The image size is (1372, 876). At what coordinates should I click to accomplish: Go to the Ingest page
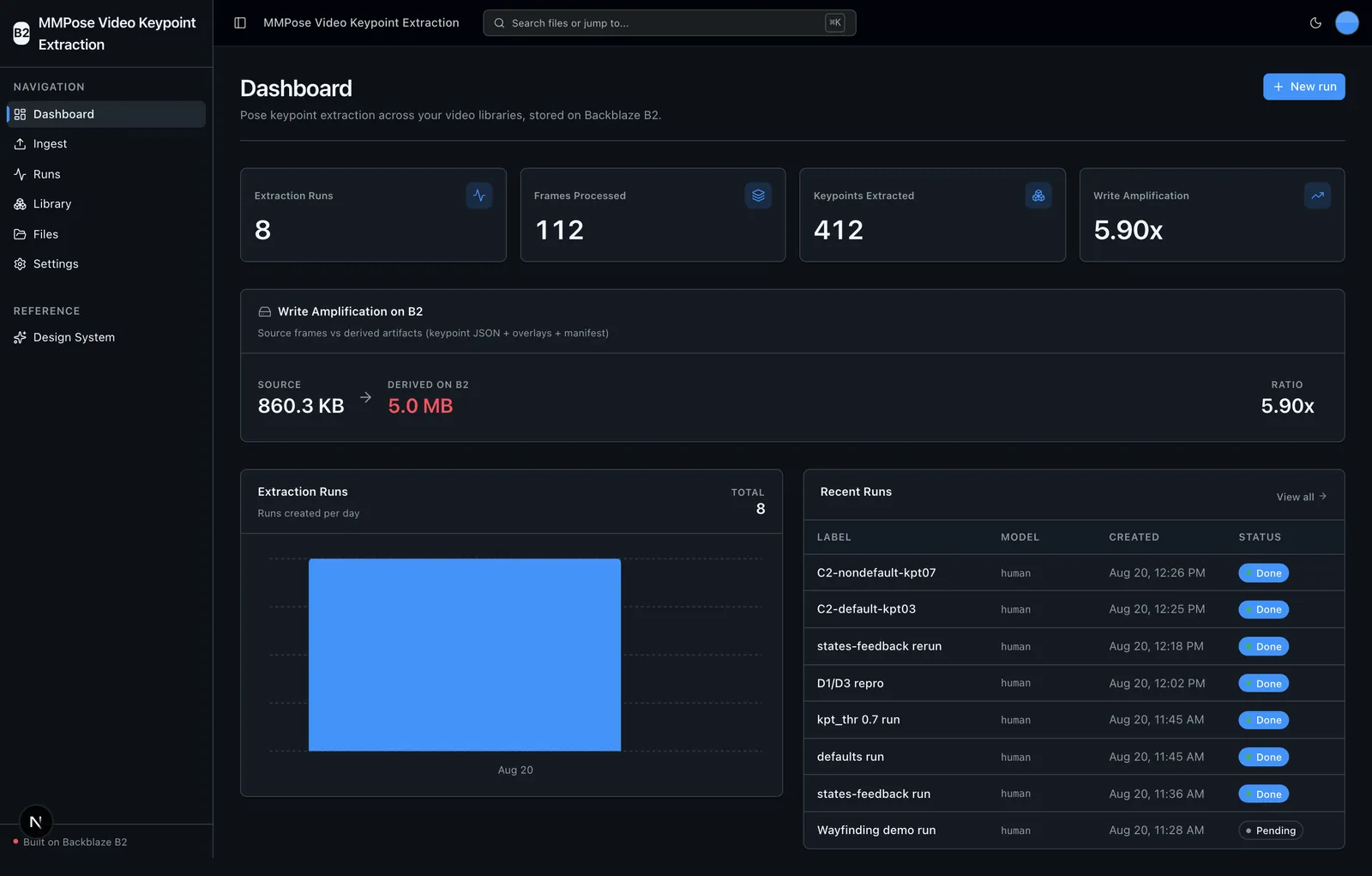[106, 144]
